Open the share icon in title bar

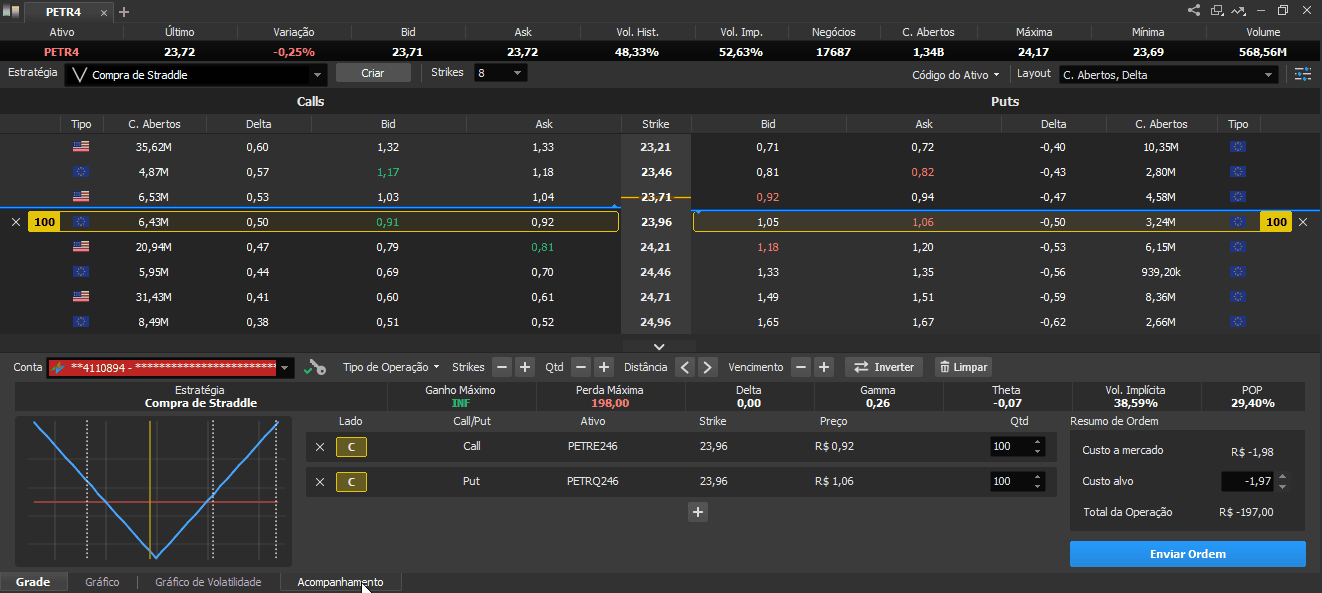pyautogui.click(x=1194, y=10)
